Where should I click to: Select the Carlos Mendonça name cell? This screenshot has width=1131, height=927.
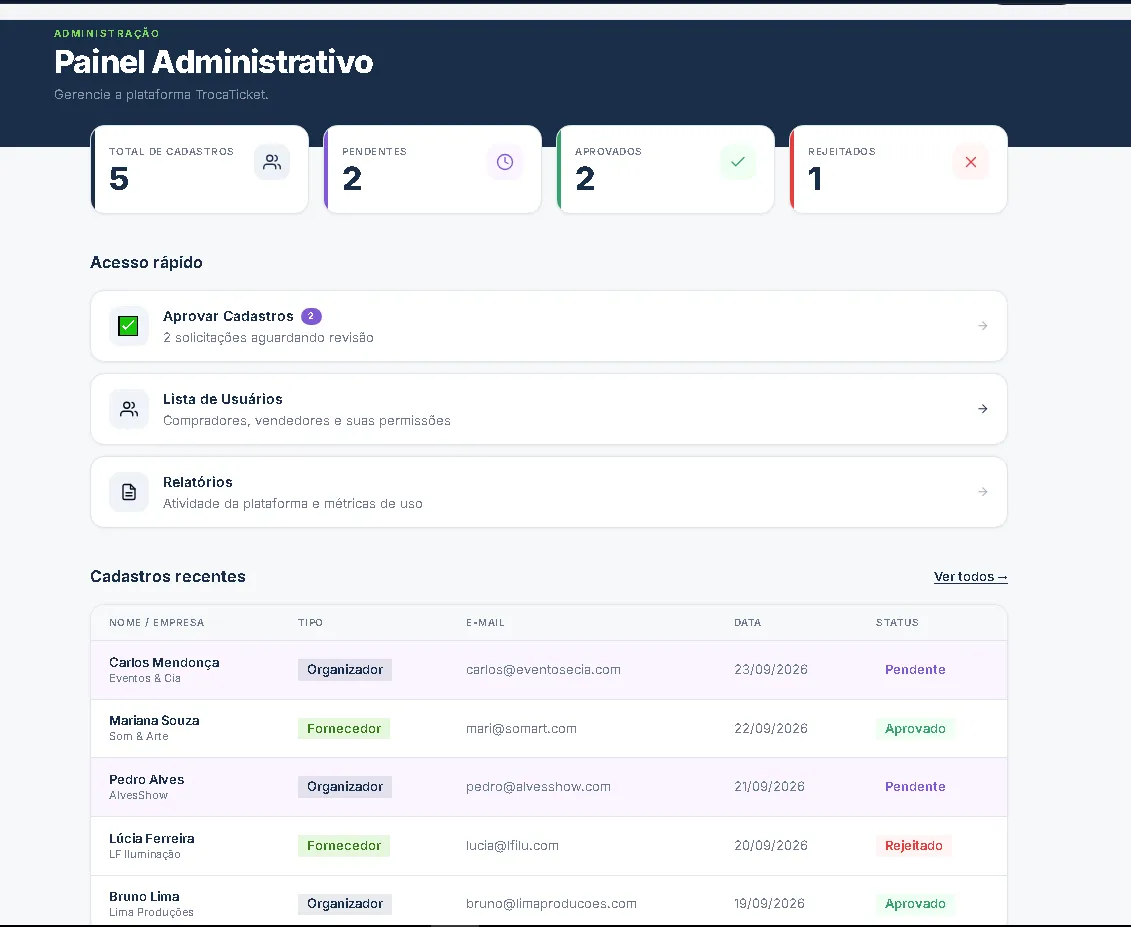[164, 669]
